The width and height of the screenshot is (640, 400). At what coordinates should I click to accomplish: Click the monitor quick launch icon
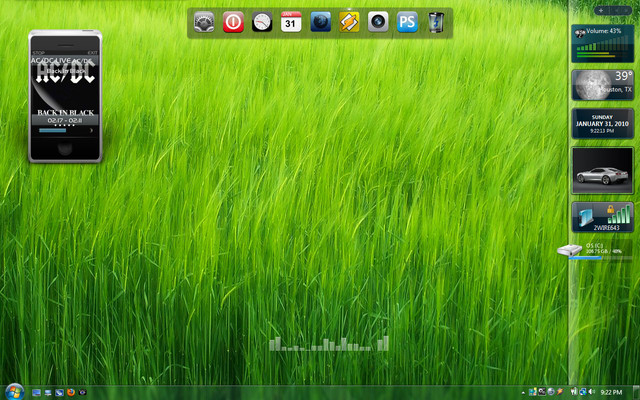click(x=48, y=393)
